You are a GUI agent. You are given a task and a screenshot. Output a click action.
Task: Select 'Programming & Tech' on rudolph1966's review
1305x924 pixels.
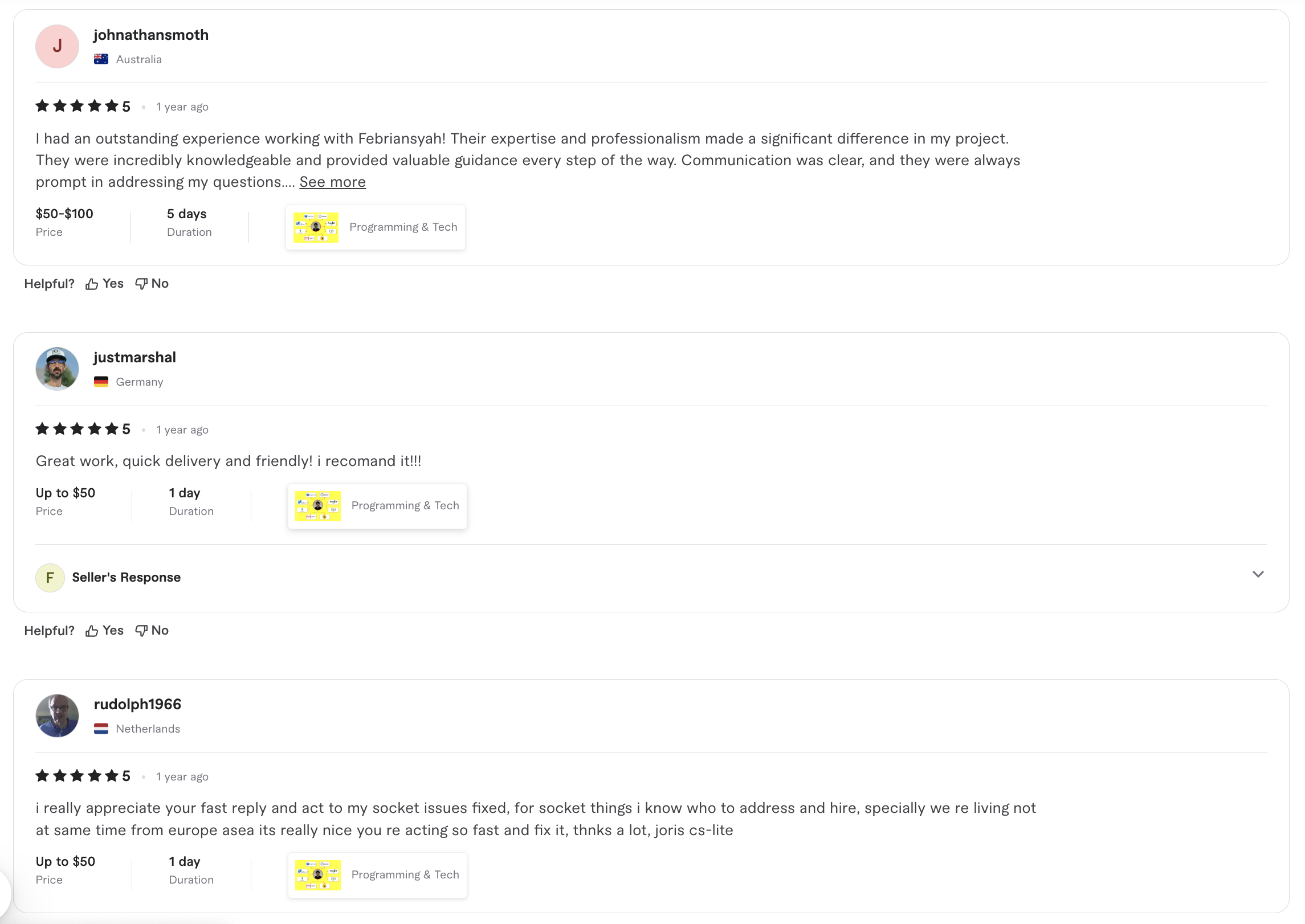pos(405,874)
